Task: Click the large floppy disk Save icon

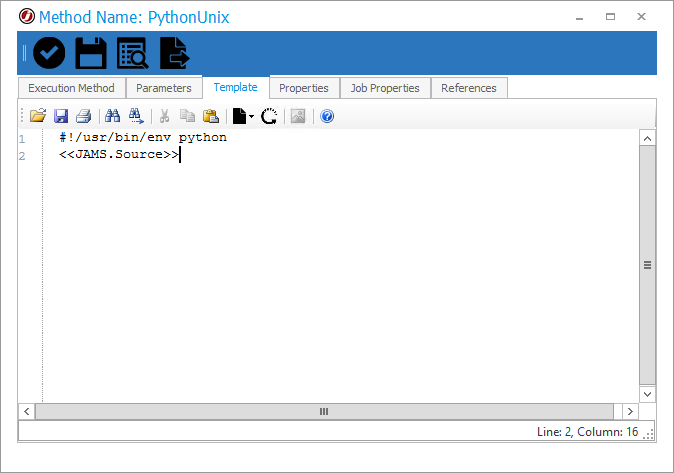Action: click(91, 53)
